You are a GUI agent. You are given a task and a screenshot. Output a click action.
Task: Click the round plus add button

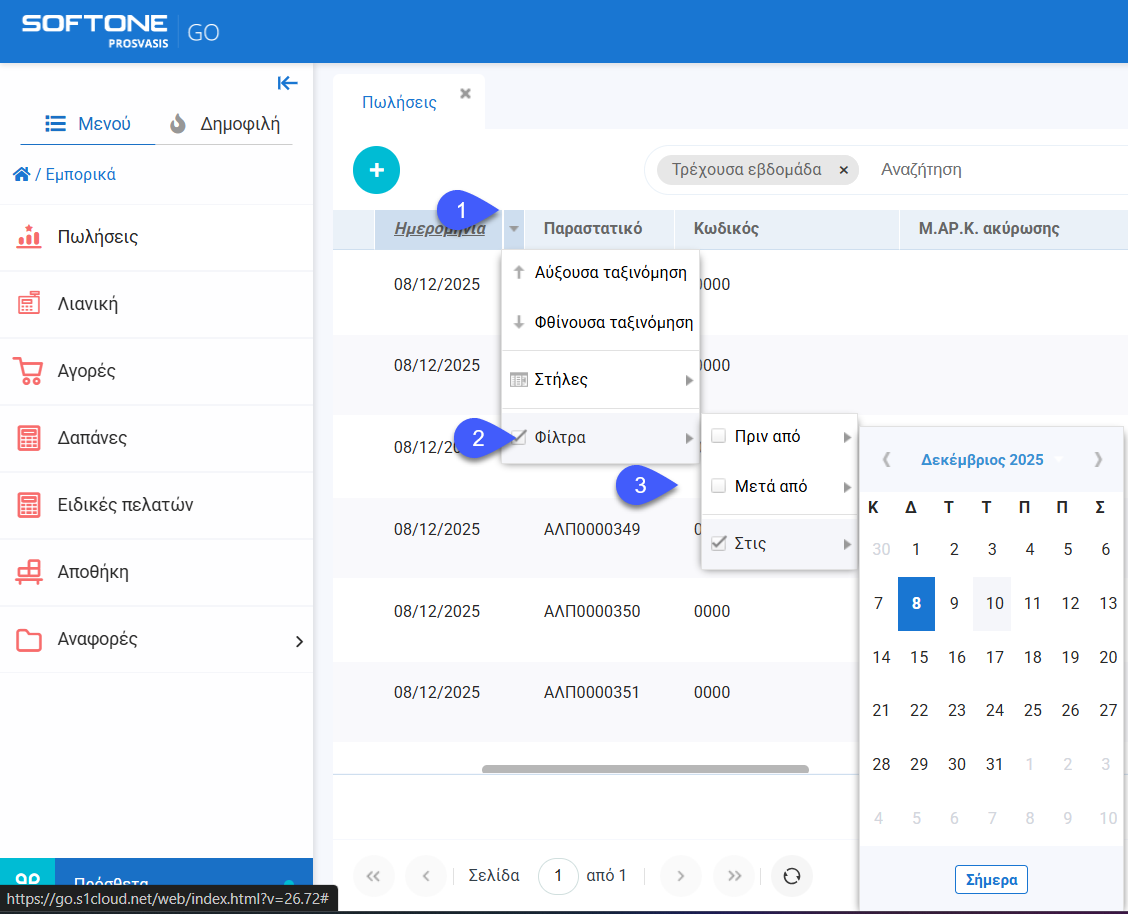(x=376, y=170)
